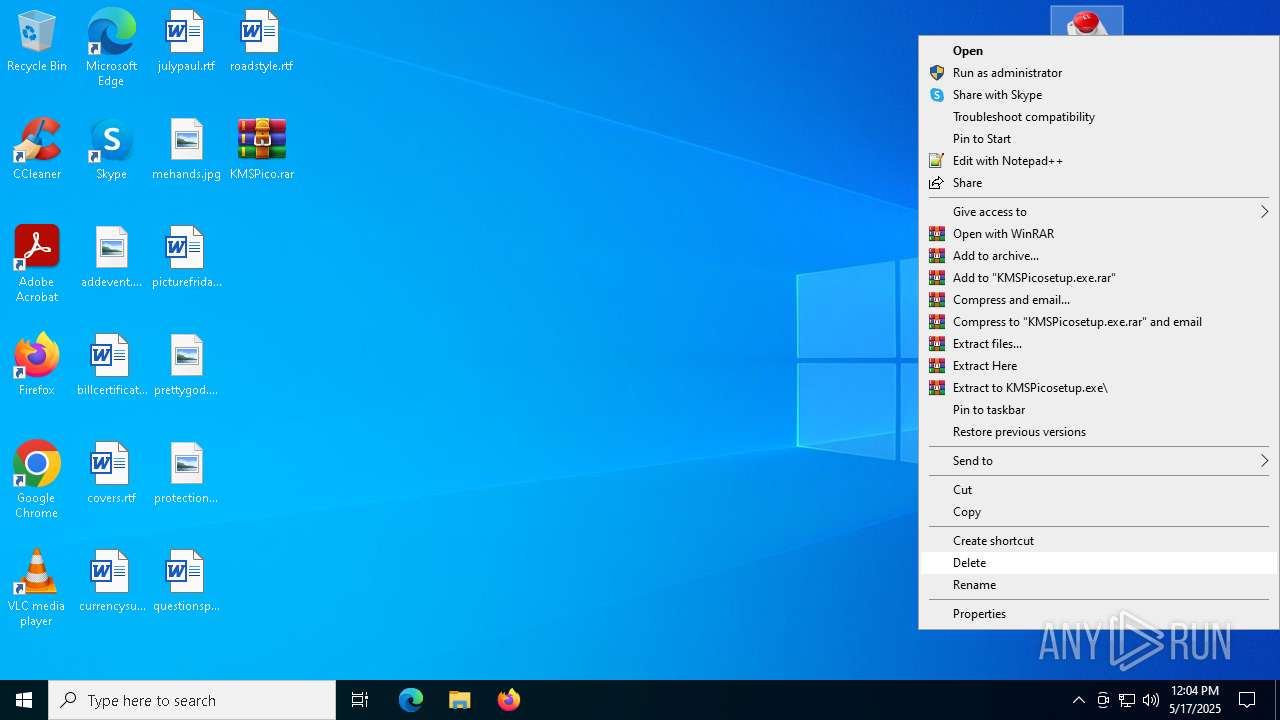Click the Windows Start button
The height and width of the screenshot is (720, 1280).
coord(24,700)
